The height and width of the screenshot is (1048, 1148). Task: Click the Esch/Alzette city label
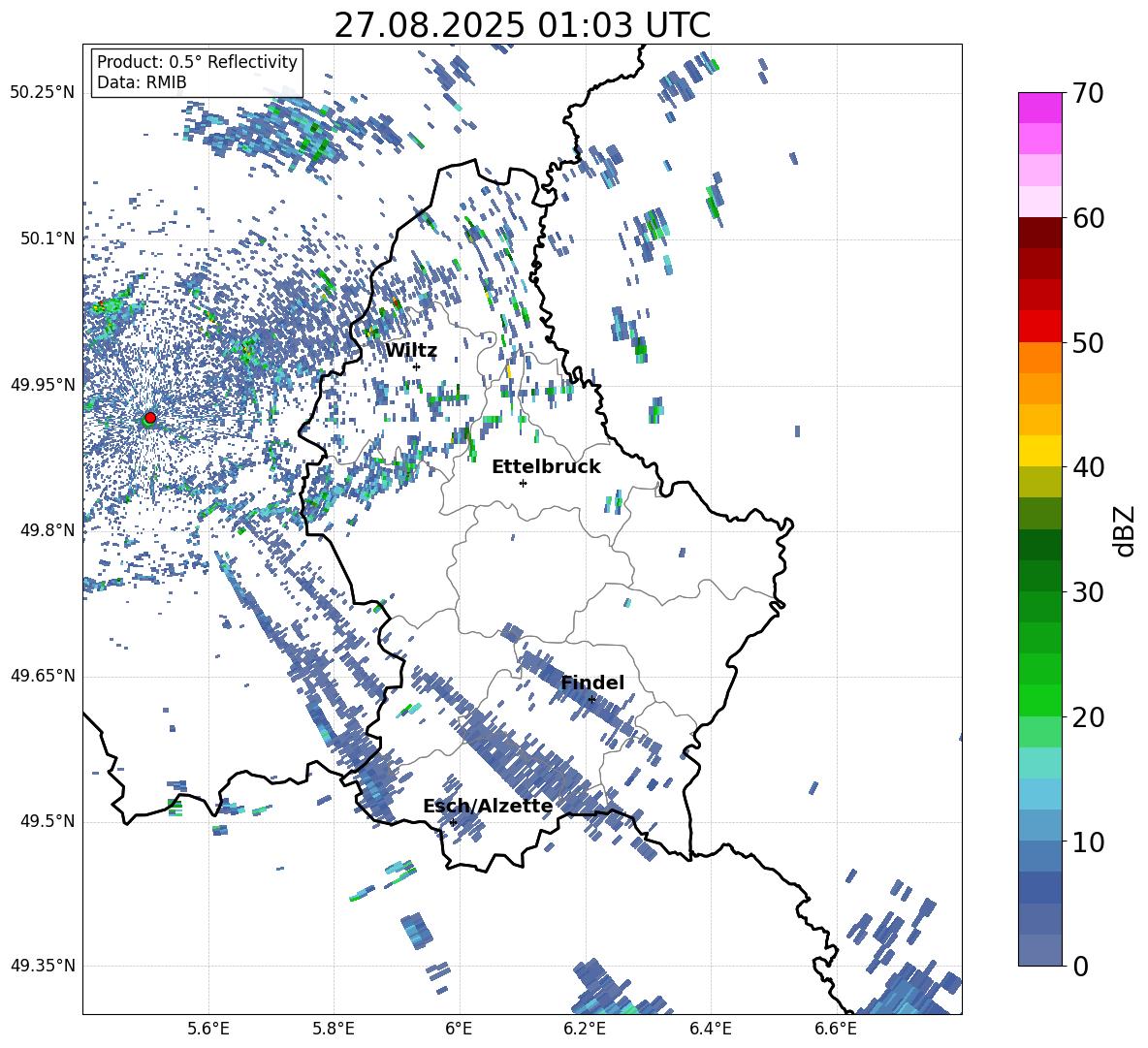click(488, 806)
